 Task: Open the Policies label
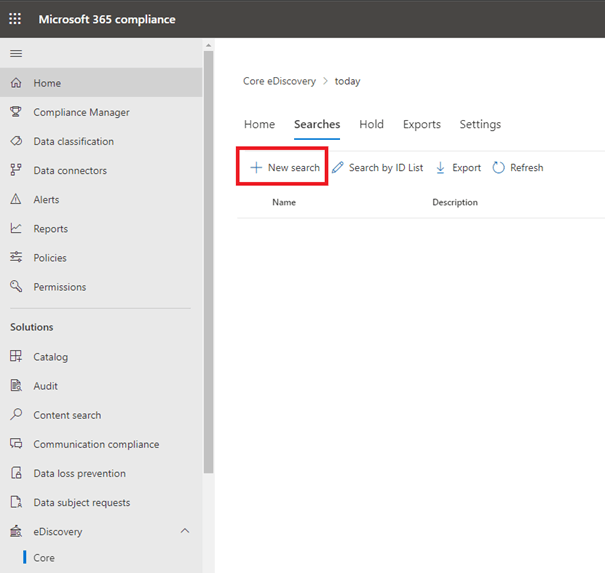pyautogui.click(x=50, y=258)
